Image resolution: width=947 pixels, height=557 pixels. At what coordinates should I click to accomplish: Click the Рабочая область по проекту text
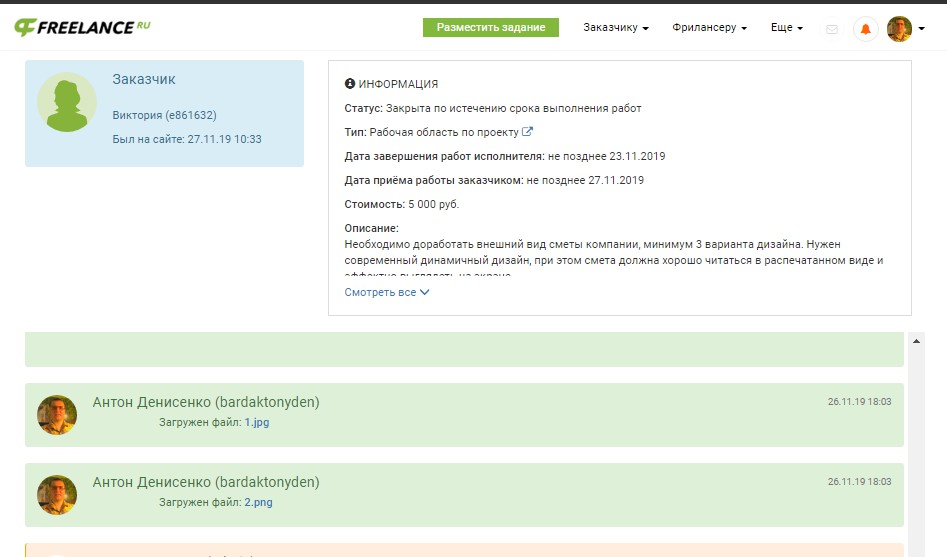coord(444,132)
